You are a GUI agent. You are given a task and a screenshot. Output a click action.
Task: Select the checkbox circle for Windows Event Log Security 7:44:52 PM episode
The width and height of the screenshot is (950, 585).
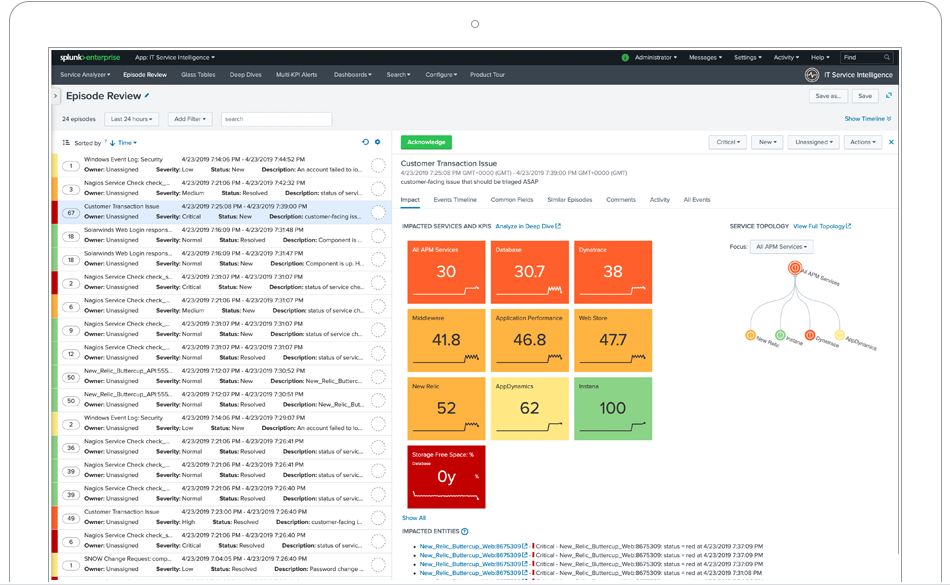point(378,165)
